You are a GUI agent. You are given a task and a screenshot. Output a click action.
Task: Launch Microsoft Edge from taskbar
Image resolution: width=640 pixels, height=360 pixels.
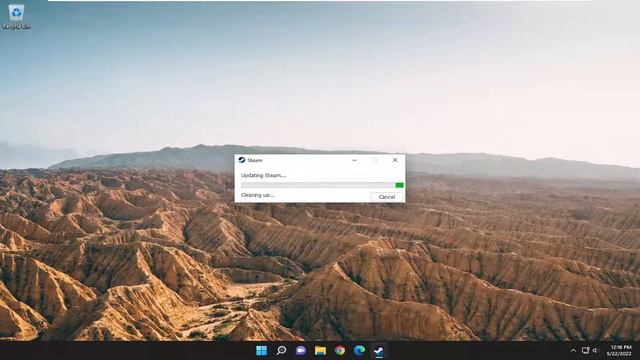coord(359,351)
